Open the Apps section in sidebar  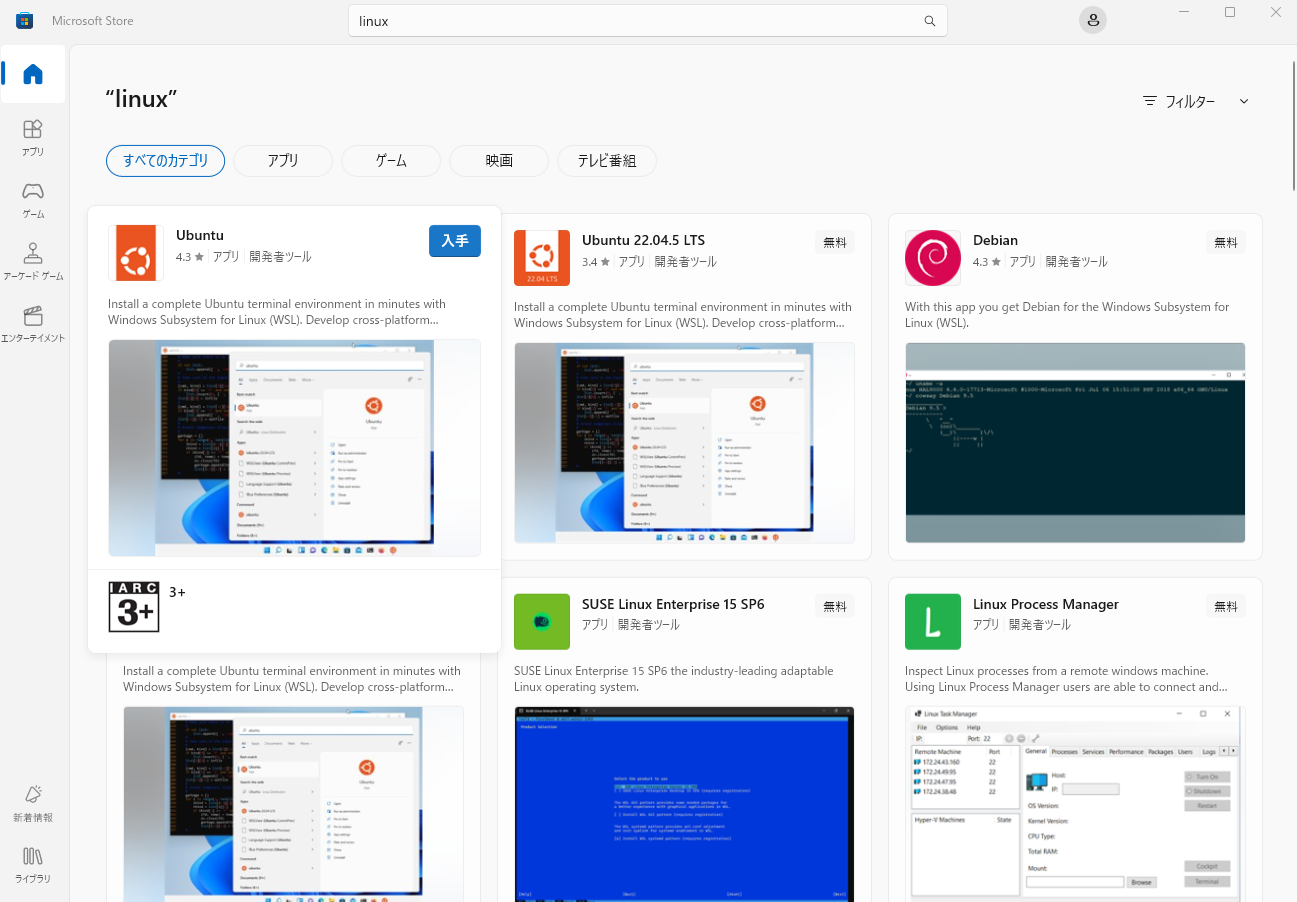[x=33, y=136]
